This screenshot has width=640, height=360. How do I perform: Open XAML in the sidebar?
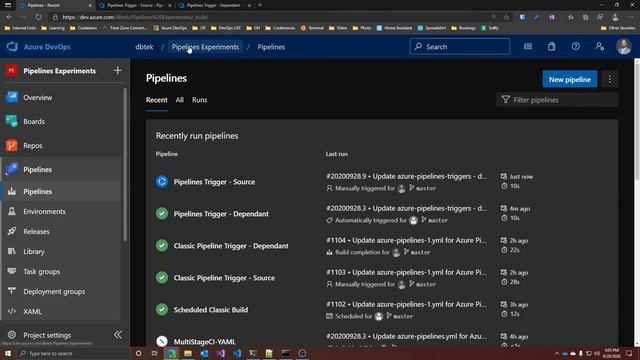tap(32, 311)
